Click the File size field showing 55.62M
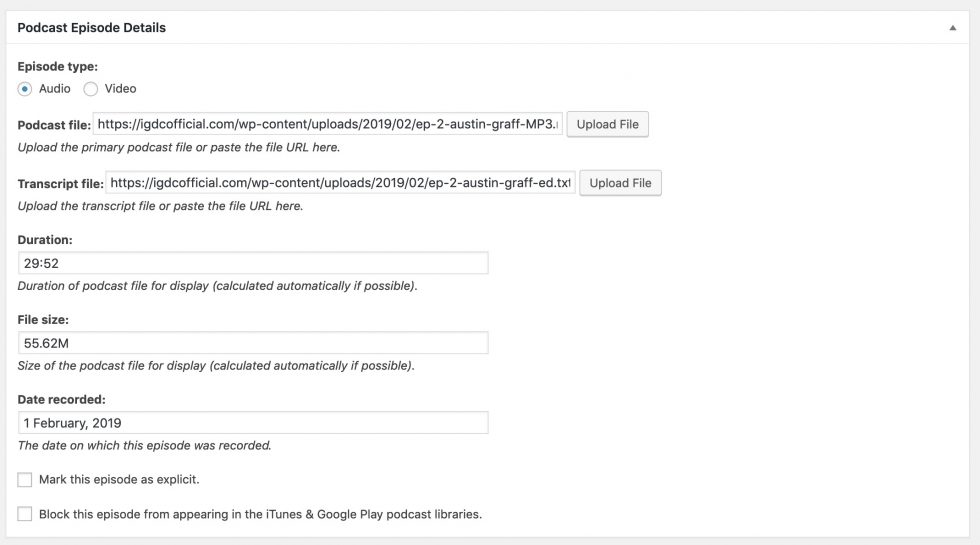This screenshot has height=545, width=980. 253,343
